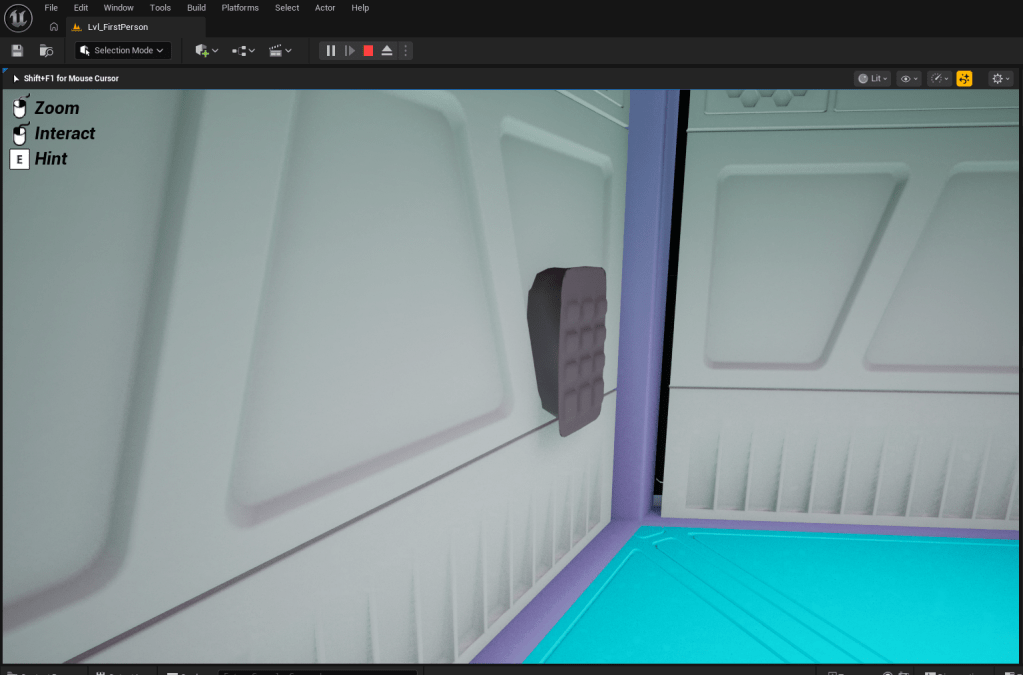The image size is (1023, 675).
Task: Toggle the yellow realtime effects button
Action: point(964,78)
